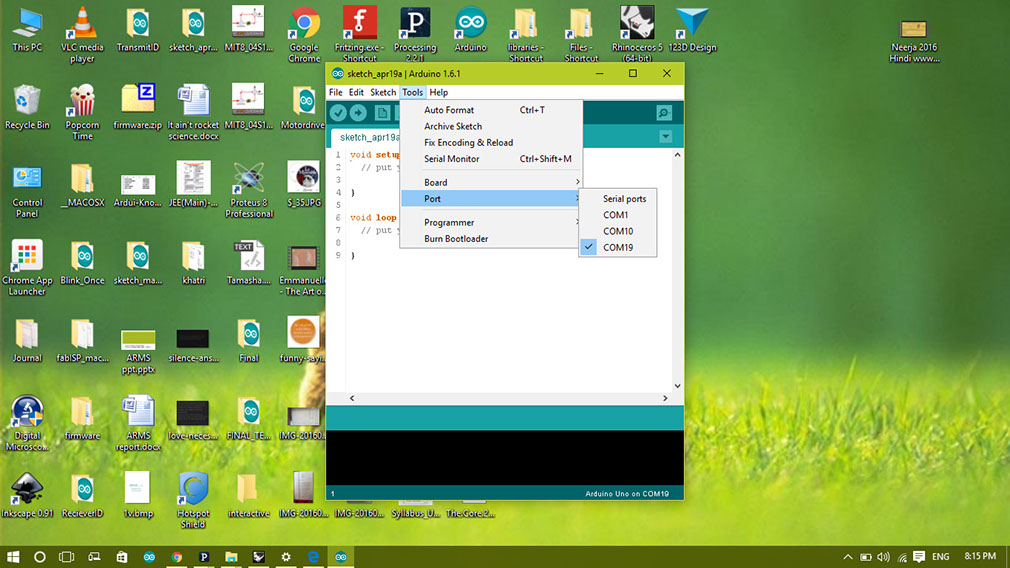Open Microsoft Edge from the taskbar
The height and width of the screenshot is (568, 1010).
(x=313, y=557)
